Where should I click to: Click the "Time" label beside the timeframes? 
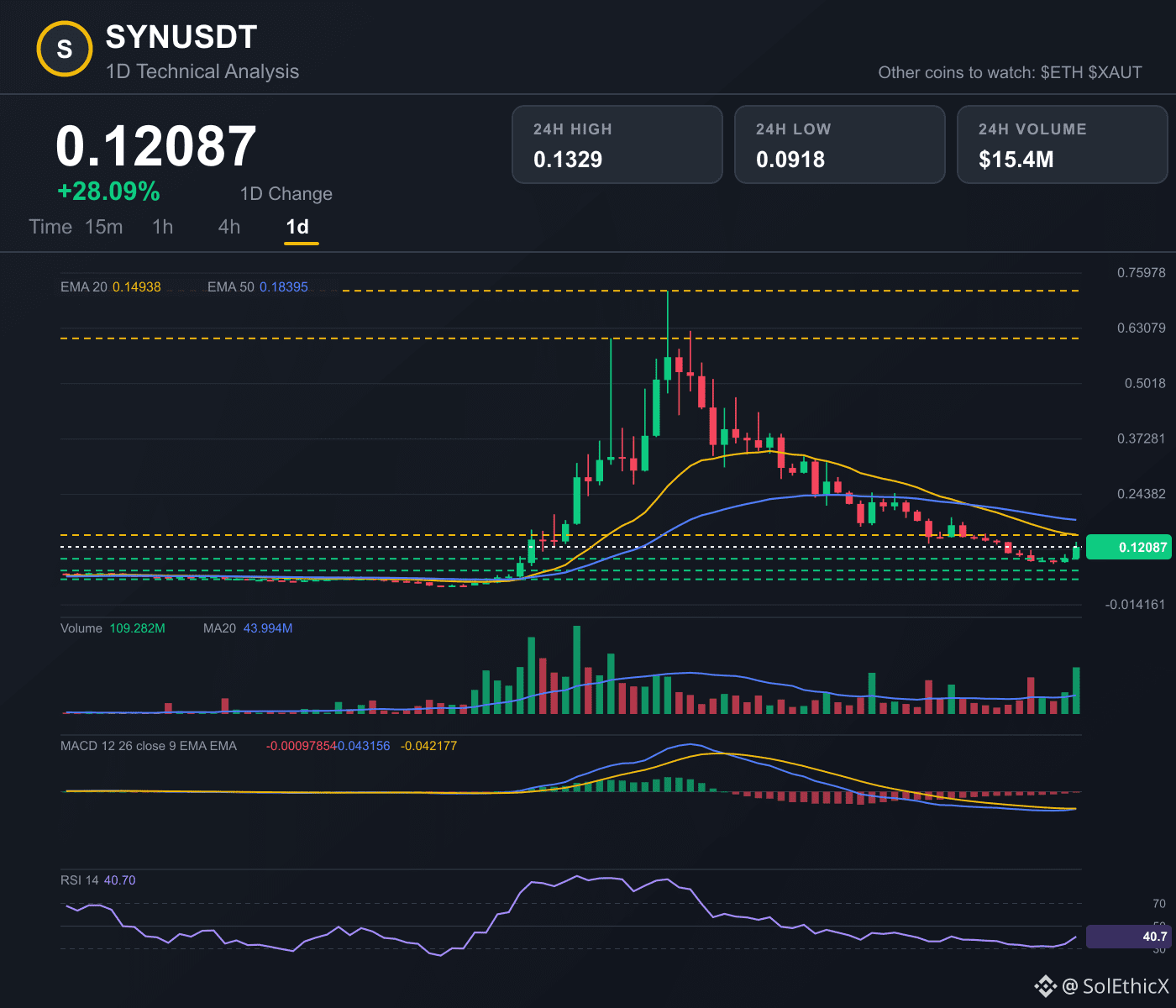(50, 227)
